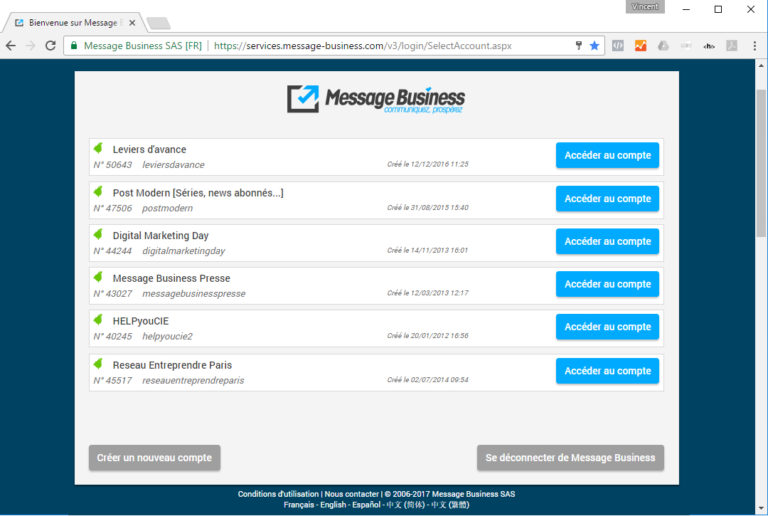Click the green icon next to HELPyouCIE
The height and width of the screenshot is (516, 768).
pyautogui.click(x=98, y=319)
